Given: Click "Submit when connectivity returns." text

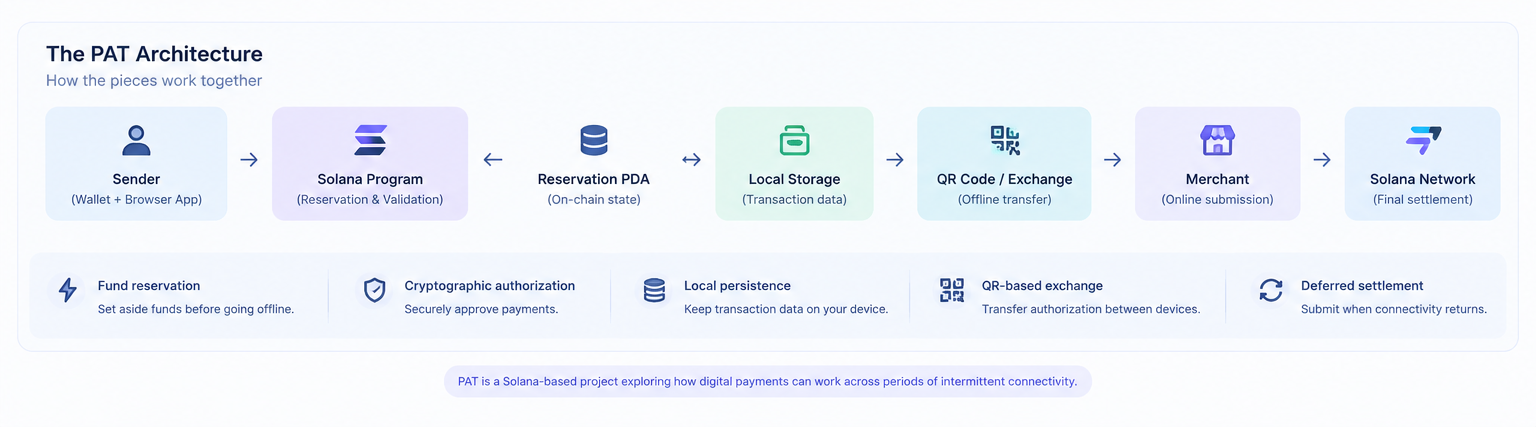Looking at the screenshot, I should (x=1394, y=309).
